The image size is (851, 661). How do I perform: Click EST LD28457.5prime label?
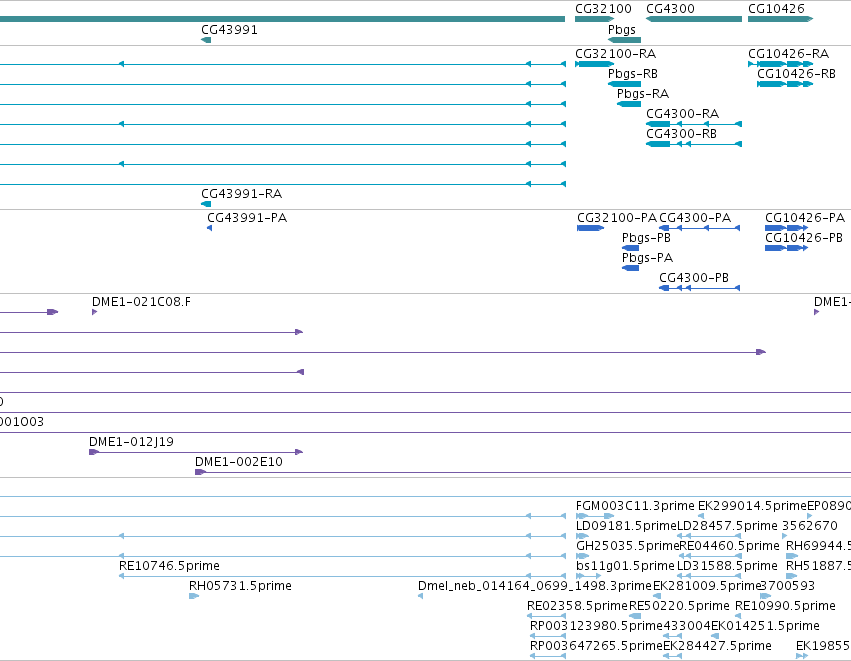click(x=727, y=526)
